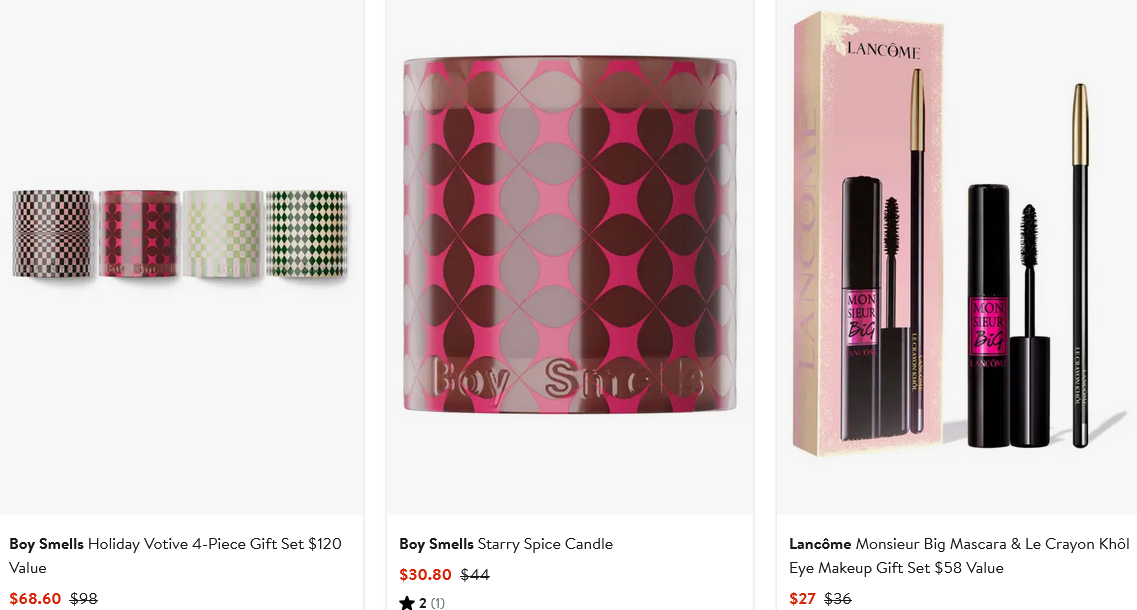1137x610 pixels.
Task: Click the light green checkered votive candle
Action: coord(222,233)
